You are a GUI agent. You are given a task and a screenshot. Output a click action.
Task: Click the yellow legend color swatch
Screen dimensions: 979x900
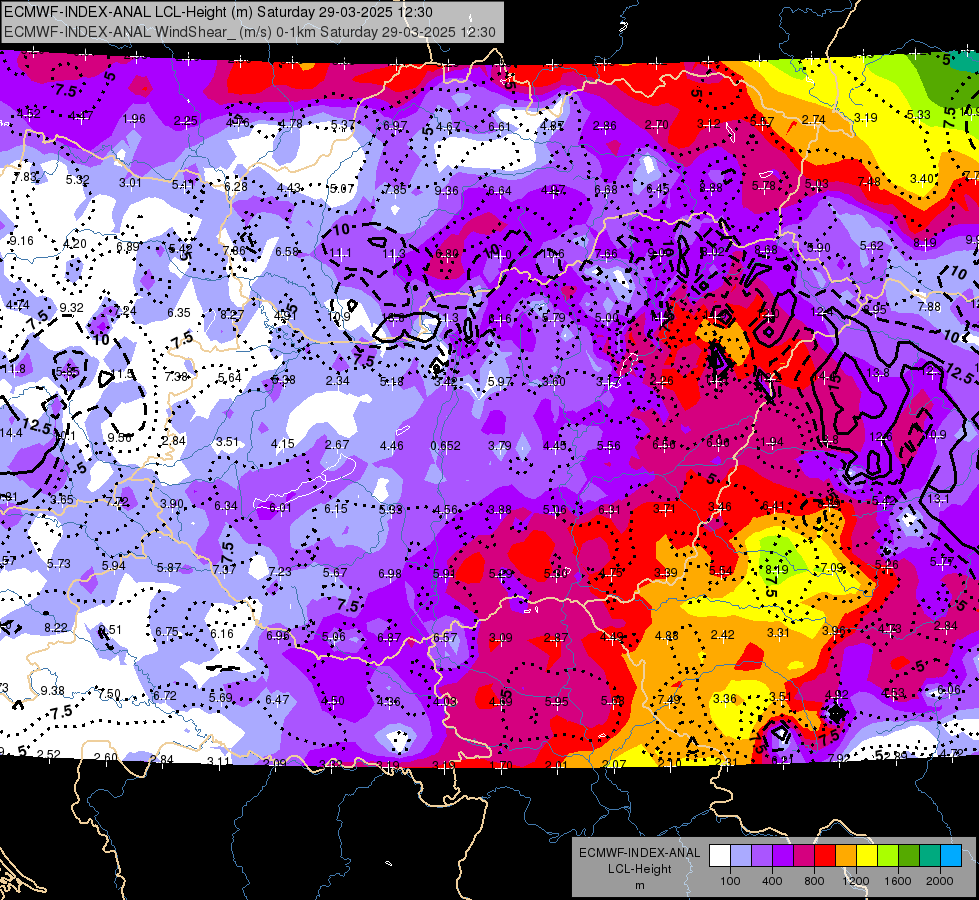click(x=867, y=856)
